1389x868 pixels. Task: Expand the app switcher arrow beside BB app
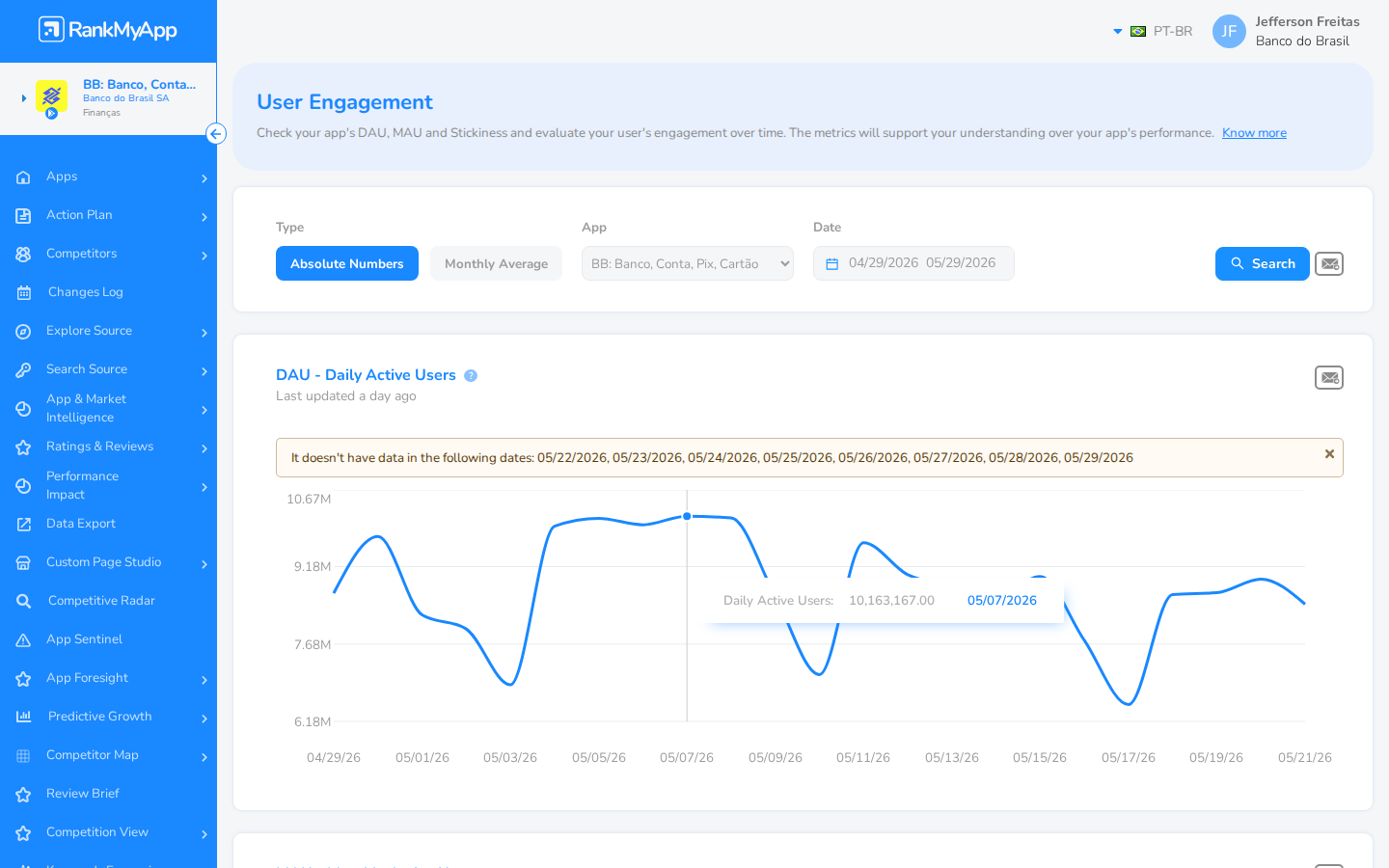pyautogui.click(x=24, y=98)
